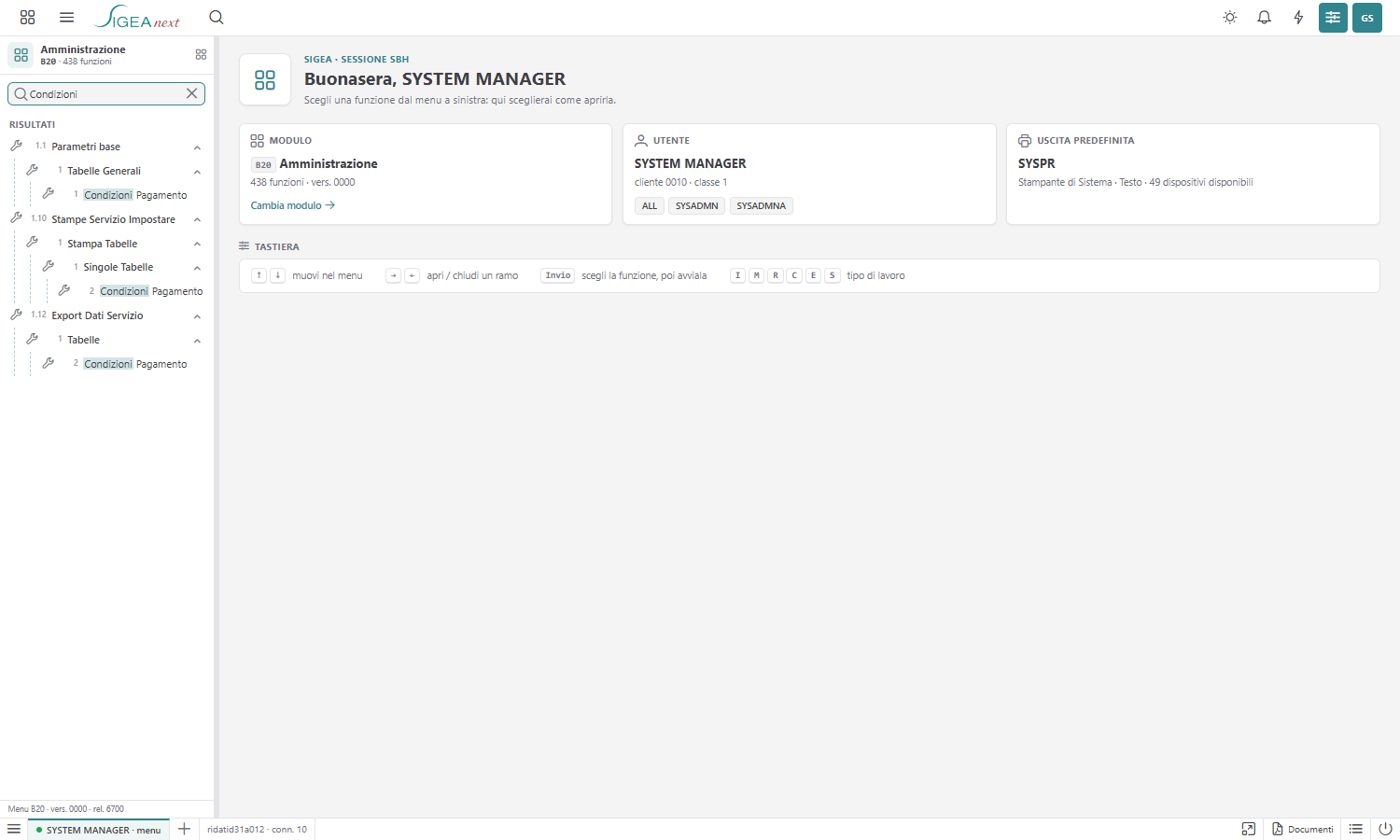Collapse Stampe Servizio Impostare branch
Screen dimensions: 1400x840
197,220
